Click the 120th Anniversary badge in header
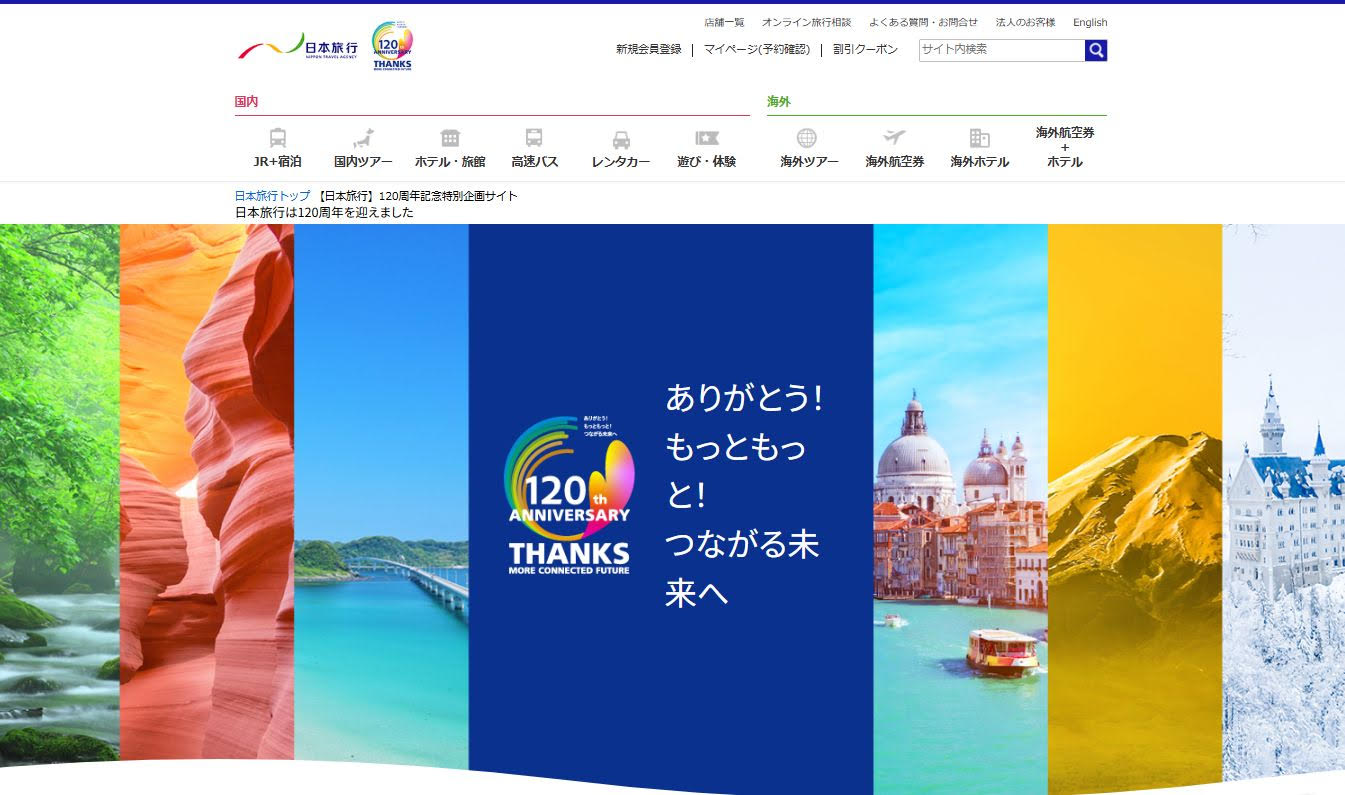This screenshot has width=1345, height=795. 392,45
